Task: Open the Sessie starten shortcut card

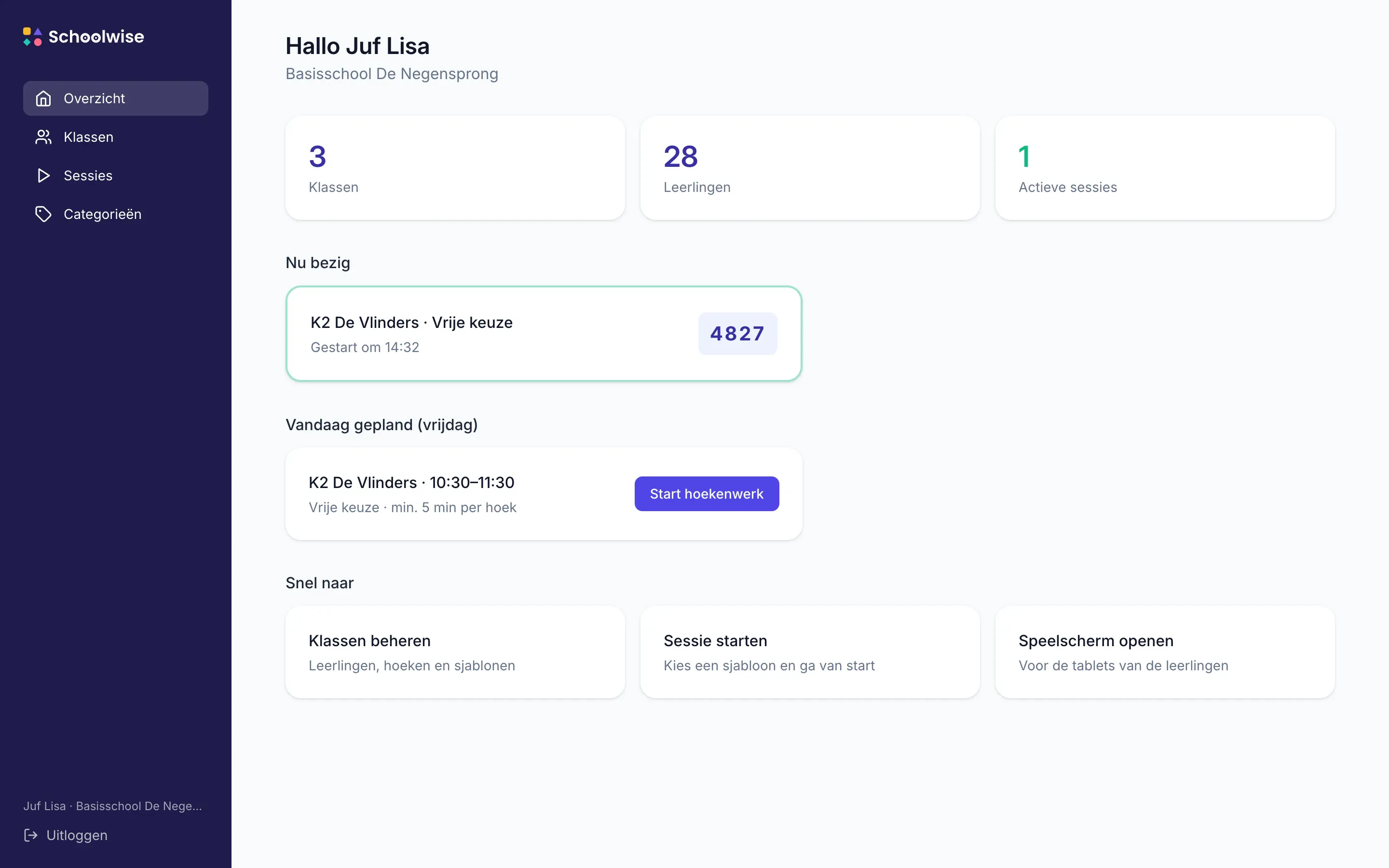Action: [810, 652]
